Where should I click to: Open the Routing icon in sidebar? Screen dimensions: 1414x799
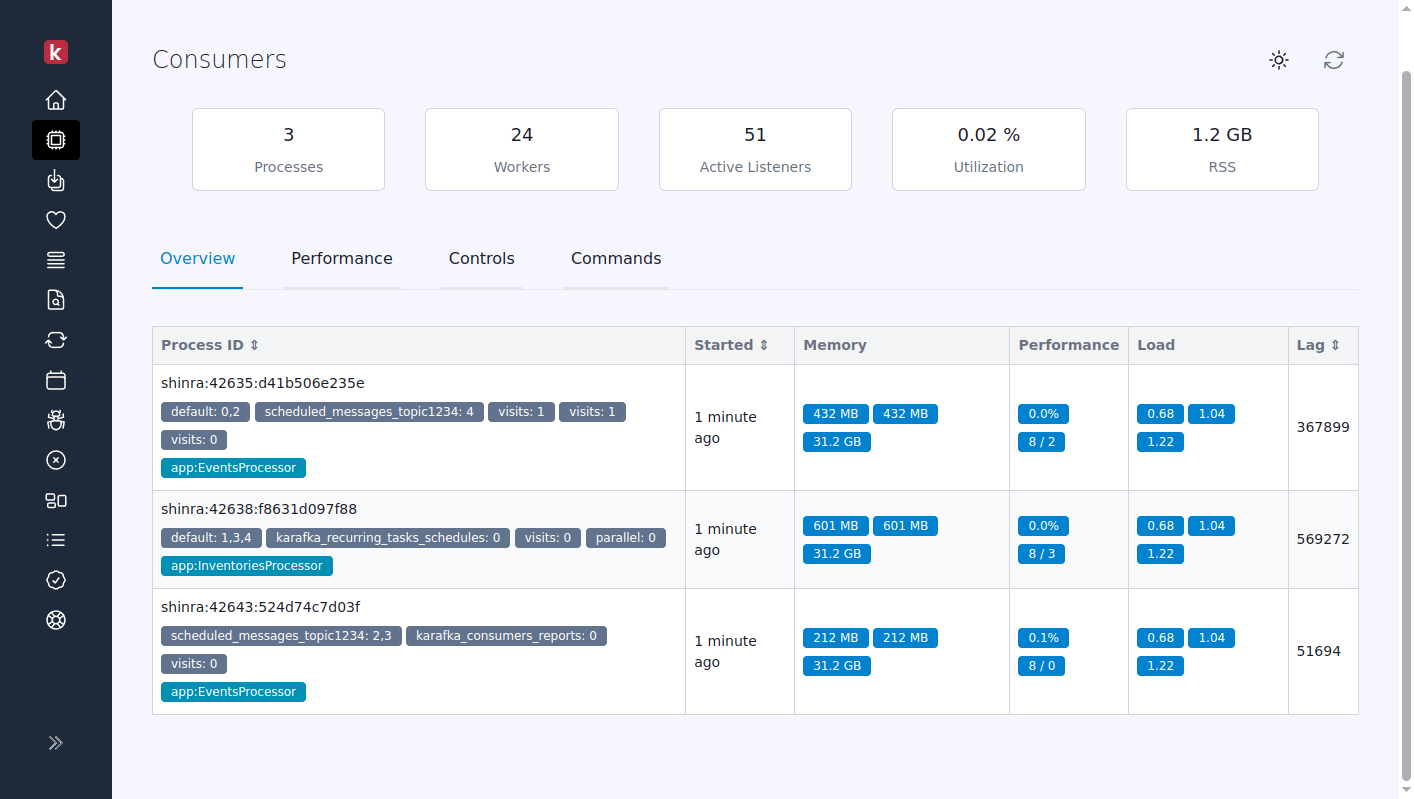click(x=56, y=260)
